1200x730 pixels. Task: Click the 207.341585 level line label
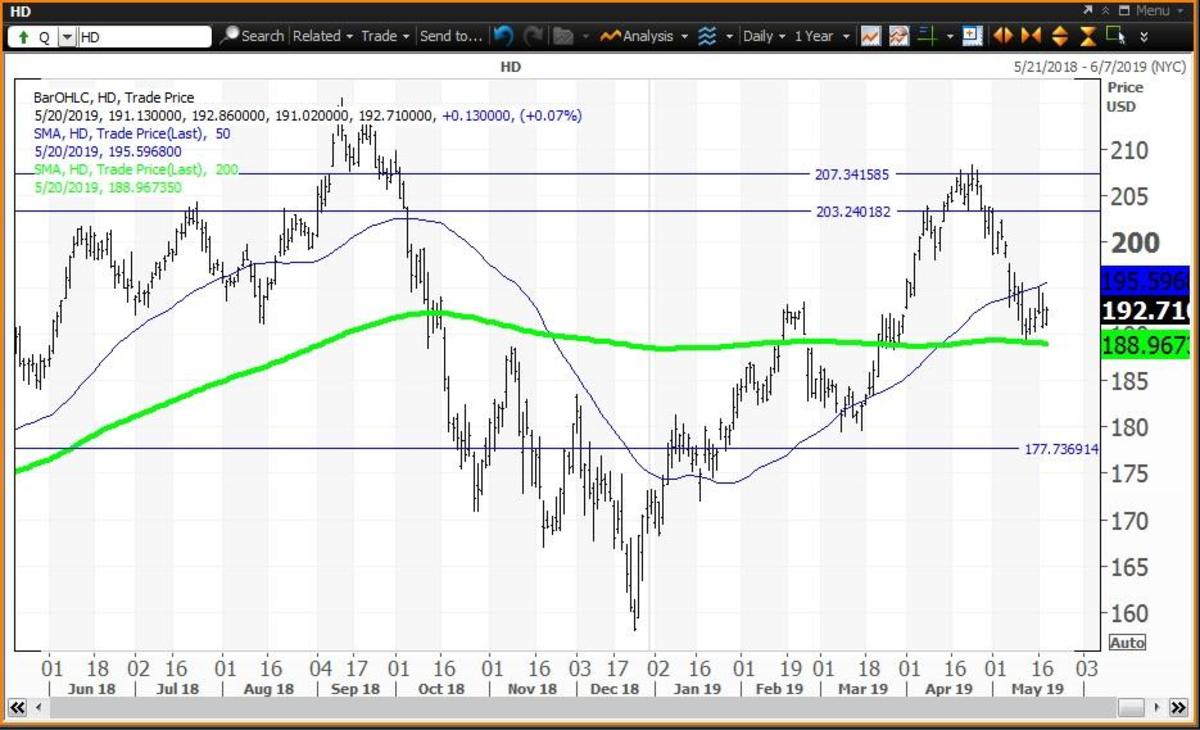pyautogui.click(x=852, y=174)
